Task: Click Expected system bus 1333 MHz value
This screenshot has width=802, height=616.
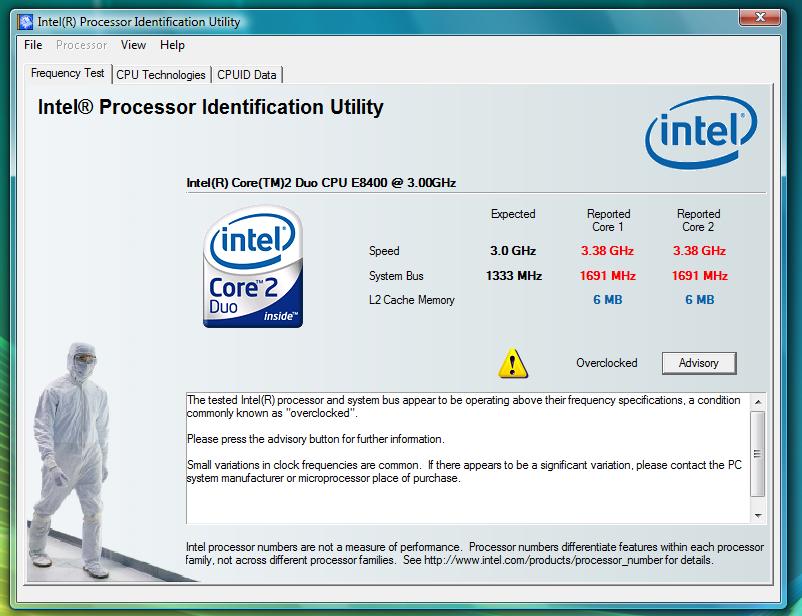Action: point(514,276)
